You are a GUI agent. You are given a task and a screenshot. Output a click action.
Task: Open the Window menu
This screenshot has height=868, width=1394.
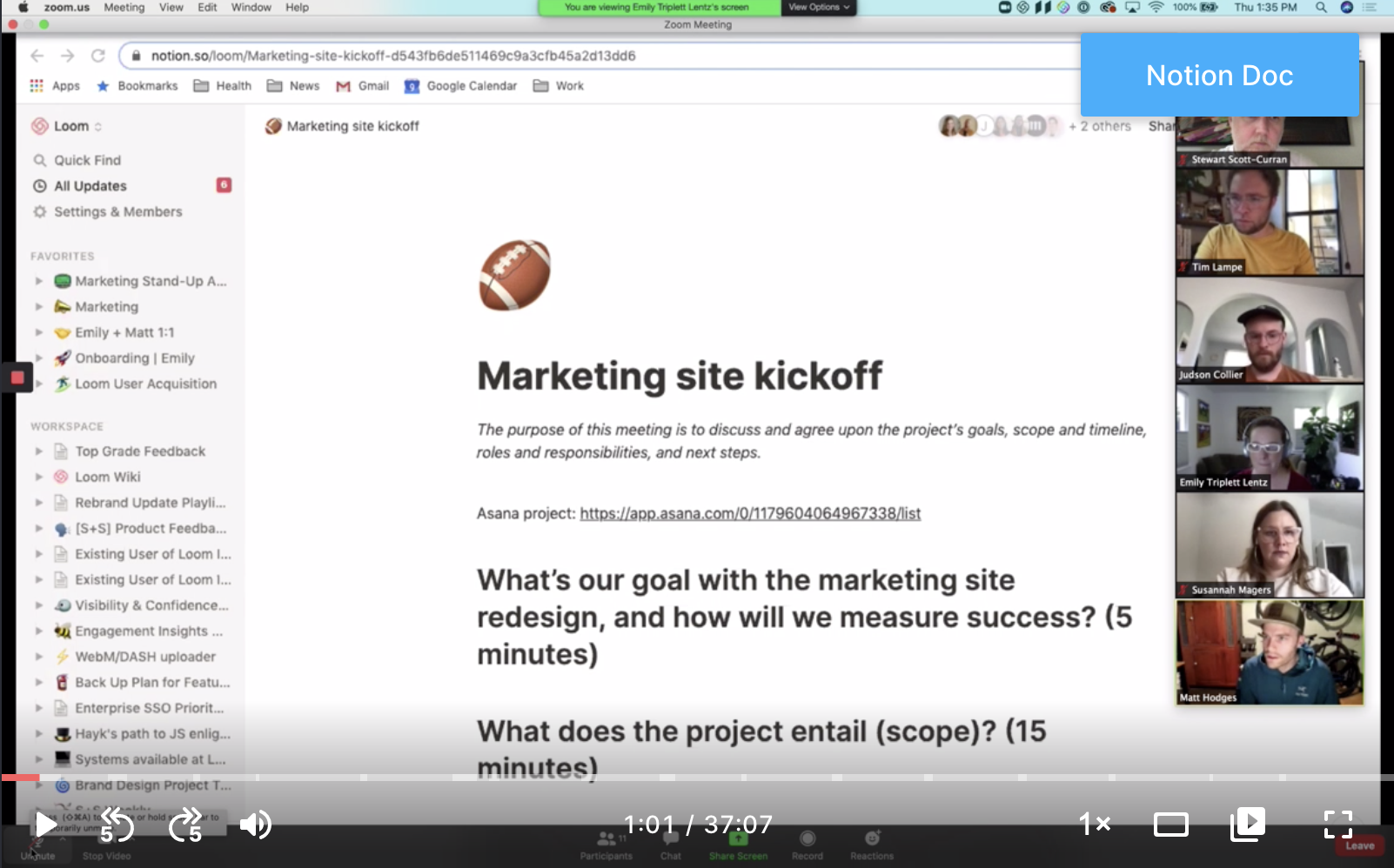251,7
